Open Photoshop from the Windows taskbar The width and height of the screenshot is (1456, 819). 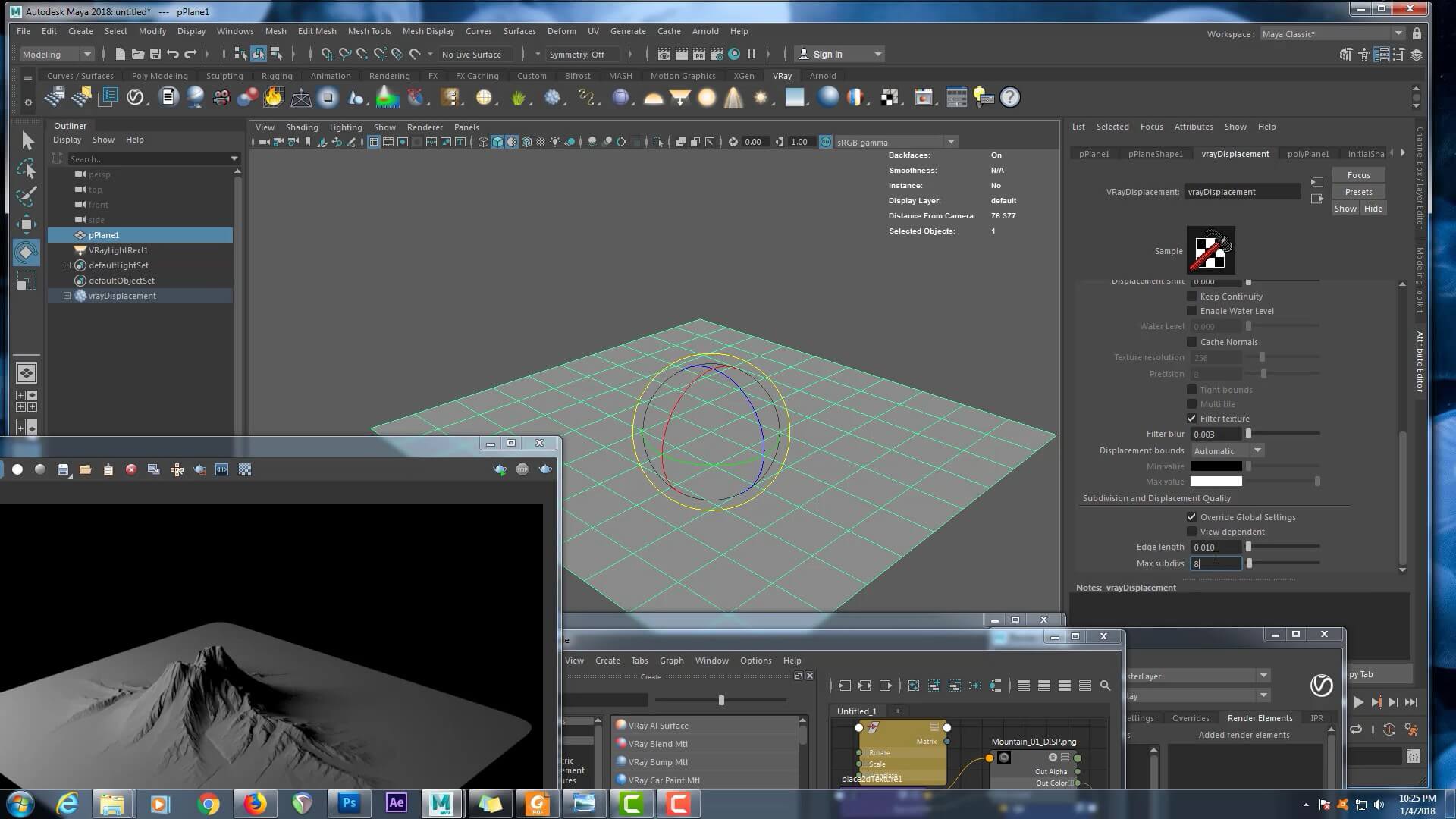tap(349, 803)
